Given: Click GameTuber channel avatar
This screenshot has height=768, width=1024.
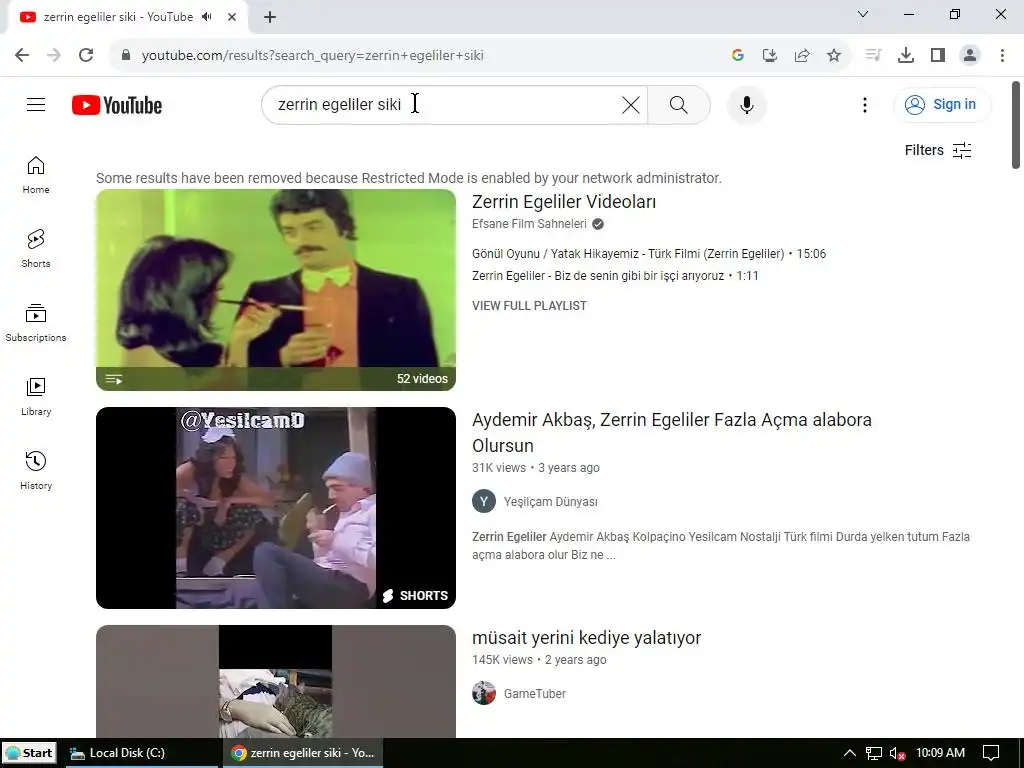Looking at the screenshot, I should pos(484,694).
